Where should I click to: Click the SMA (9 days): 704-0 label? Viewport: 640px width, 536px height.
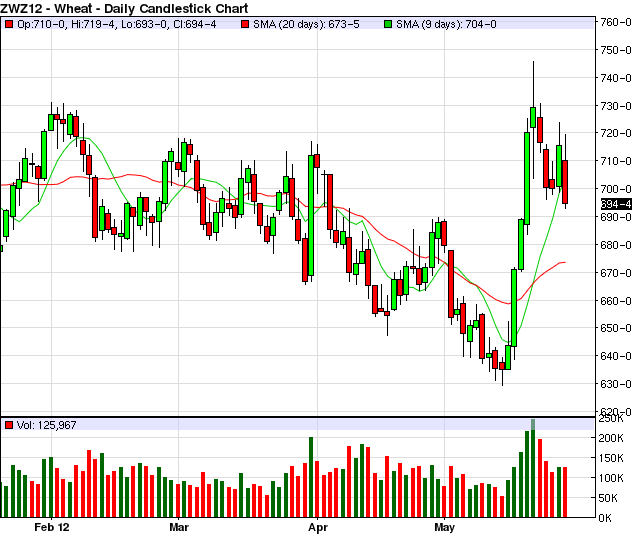[446, 24]
